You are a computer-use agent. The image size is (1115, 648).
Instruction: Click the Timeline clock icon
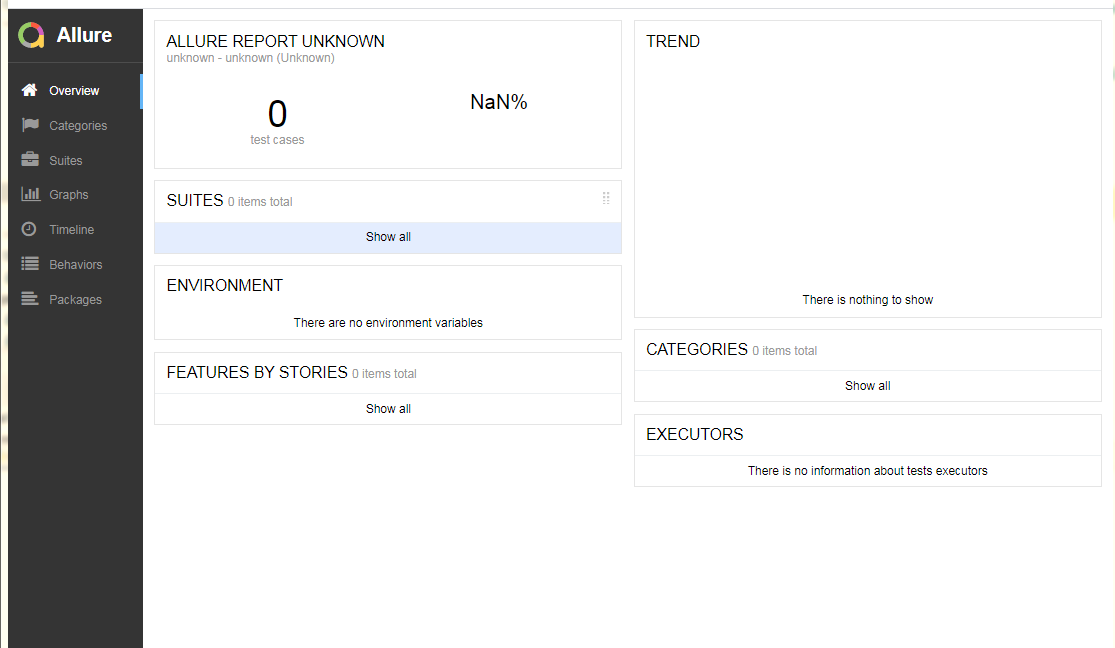click(29, 229)
